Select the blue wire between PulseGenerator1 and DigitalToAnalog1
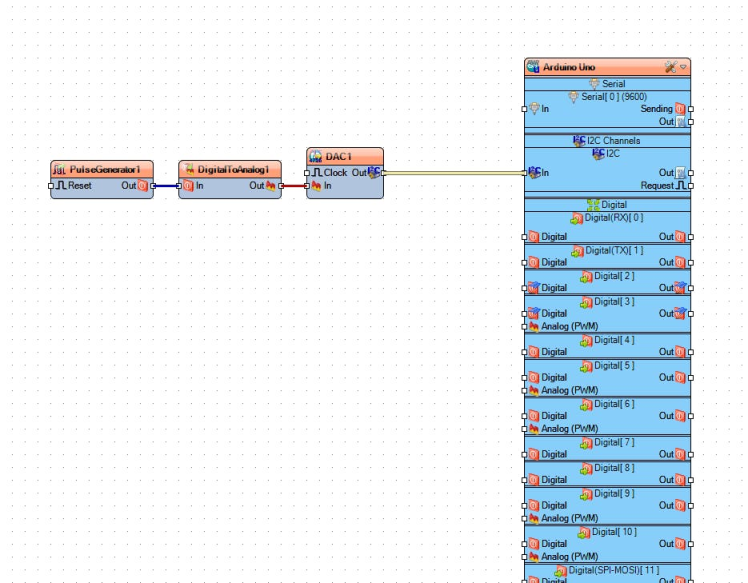This screenshot has width=748, height=583. click(x=166, y=186)
